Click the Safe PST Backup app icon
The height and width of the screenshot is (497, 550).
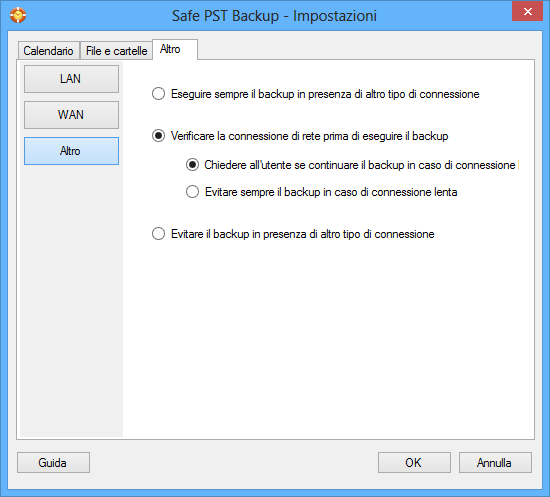[18, 15]
